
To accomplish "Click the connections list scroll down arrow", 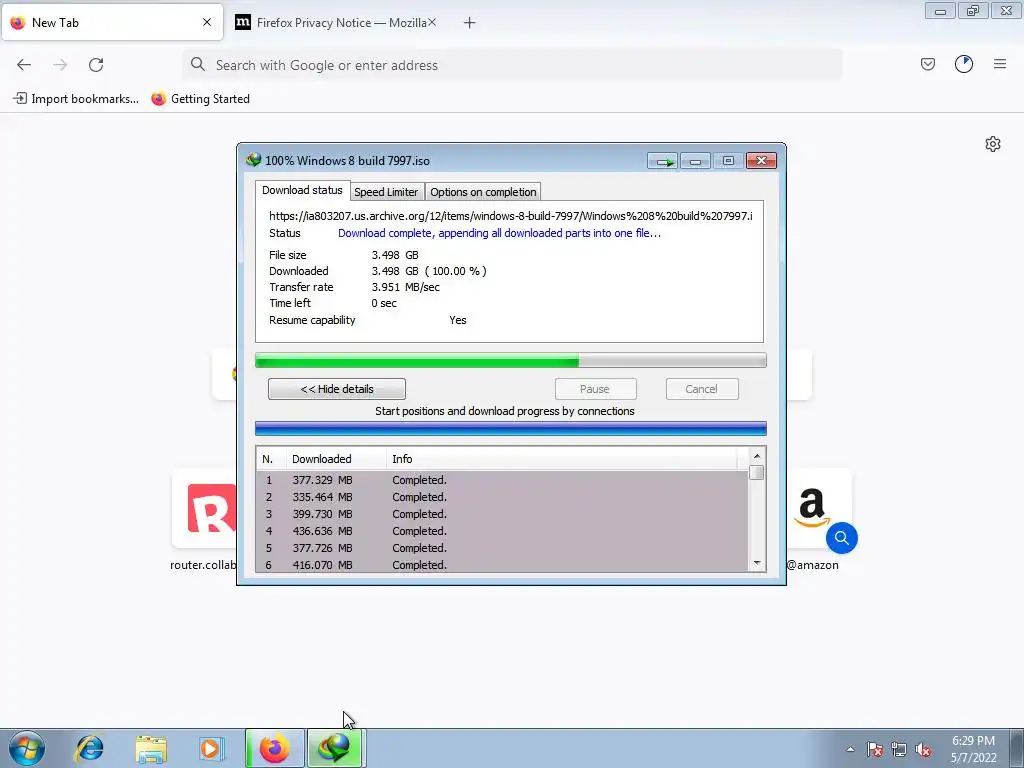I will [x=757, y=563].
